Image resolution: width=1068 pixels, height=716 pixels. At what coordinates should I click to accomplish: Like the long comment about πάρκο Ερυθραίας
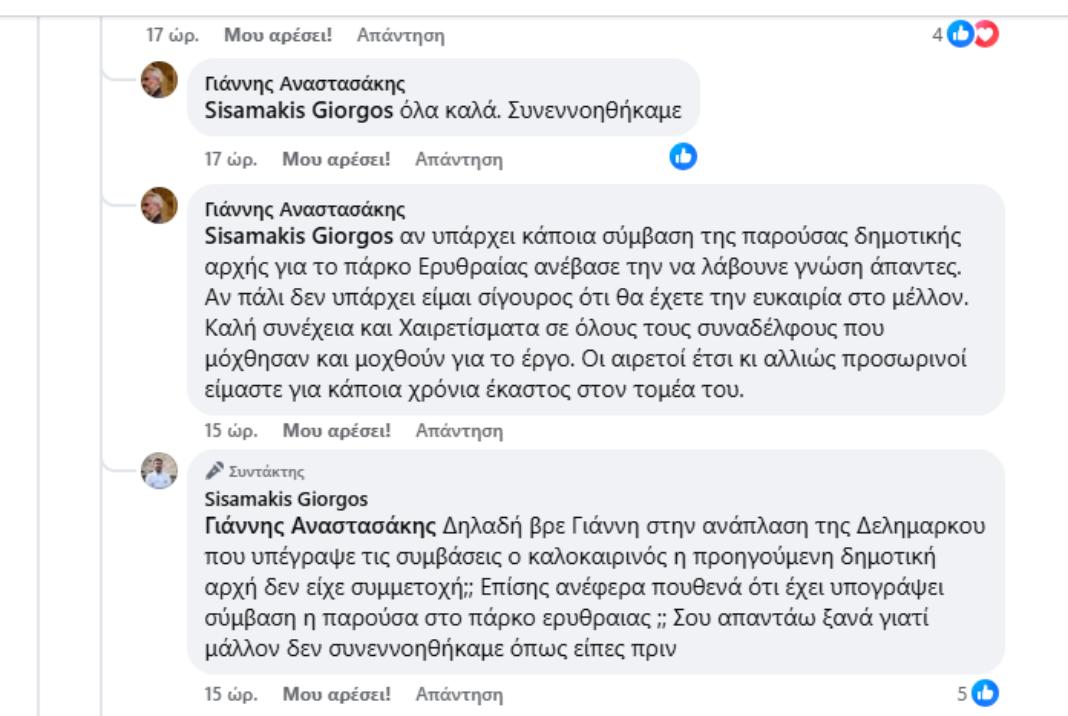tap(336, 431)
